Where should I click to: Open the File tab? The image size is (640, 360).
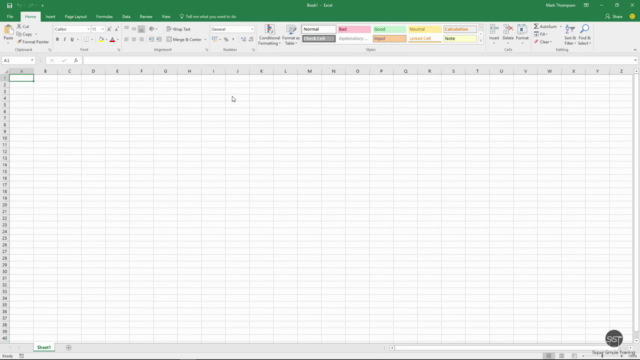(10, 17)
